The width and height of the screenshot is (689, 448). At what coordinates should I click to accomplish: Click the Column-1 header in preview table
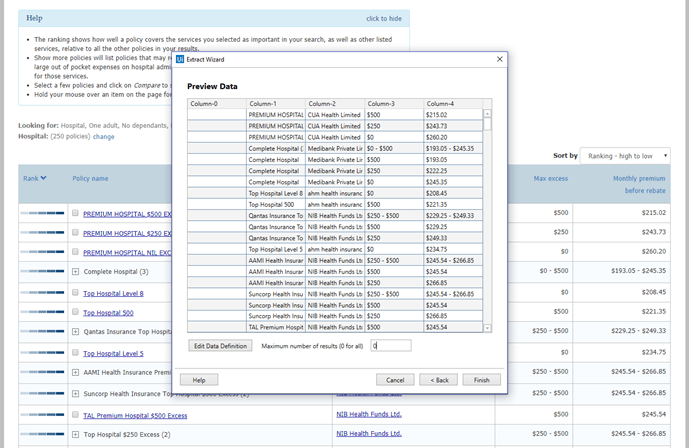pyautogui.click(x=276, y=103)
